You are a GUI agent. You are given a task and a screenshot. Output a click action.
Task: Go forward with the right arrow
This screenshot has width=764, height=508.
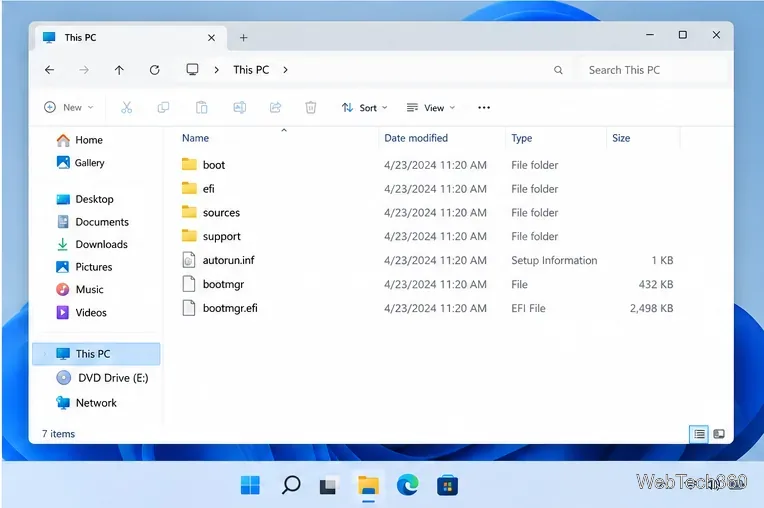click(84, 70)
